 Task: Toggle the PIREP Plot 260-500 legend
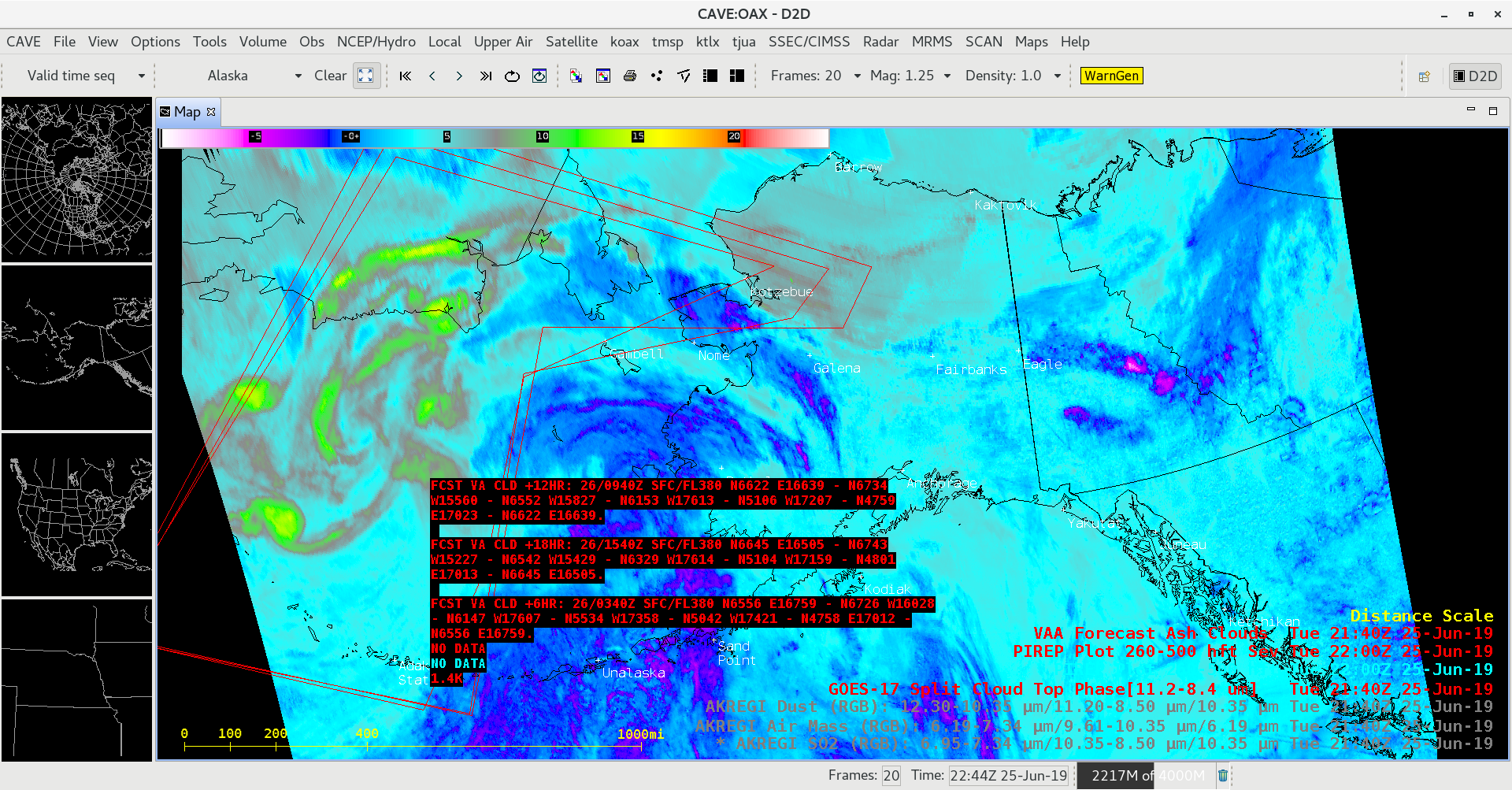(x=1252, y=651)
